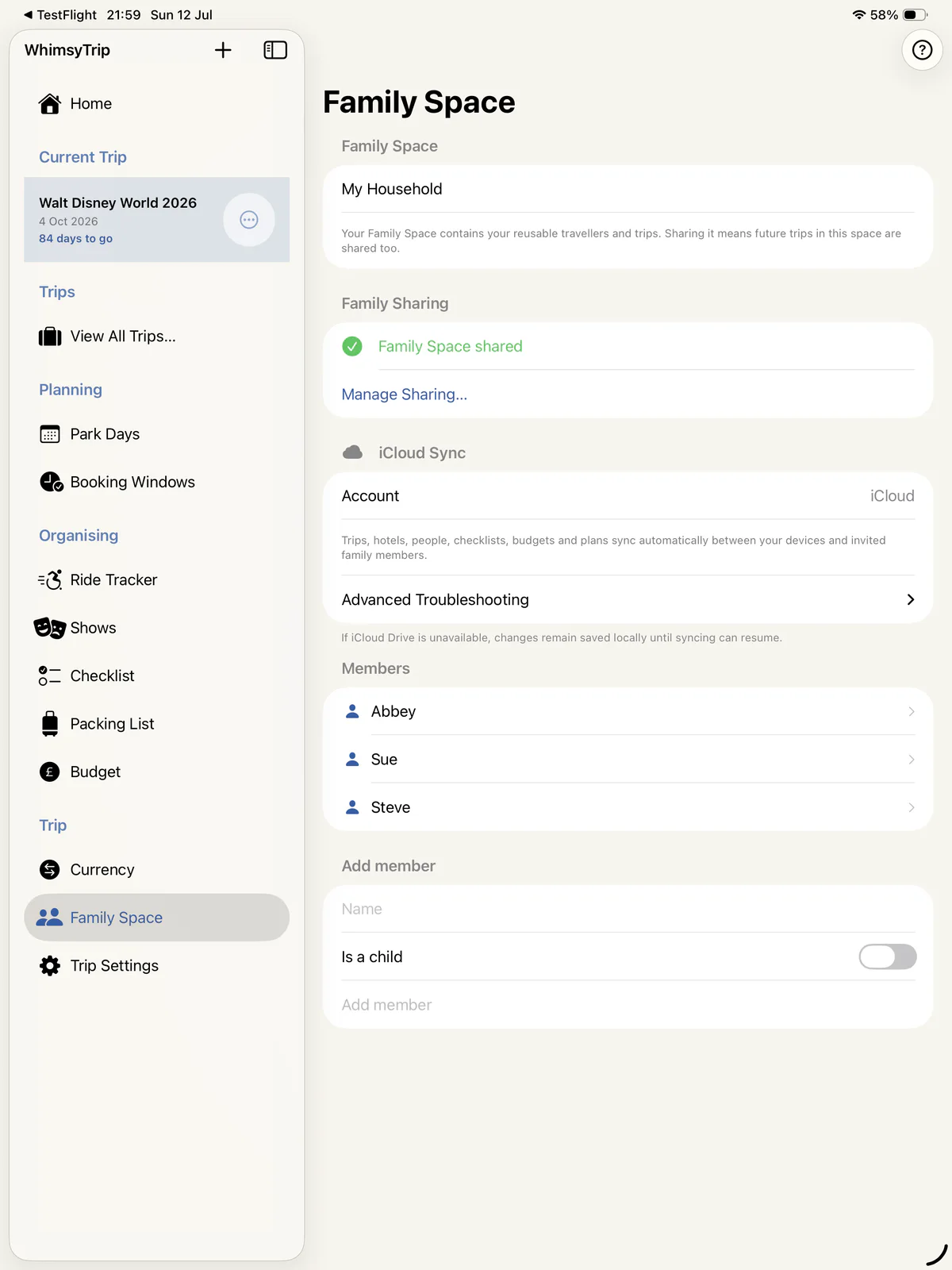The width and height of the screenshot is (952, 1270).
Task: Click the Ride Tracker icon
Action: (50, 580)
